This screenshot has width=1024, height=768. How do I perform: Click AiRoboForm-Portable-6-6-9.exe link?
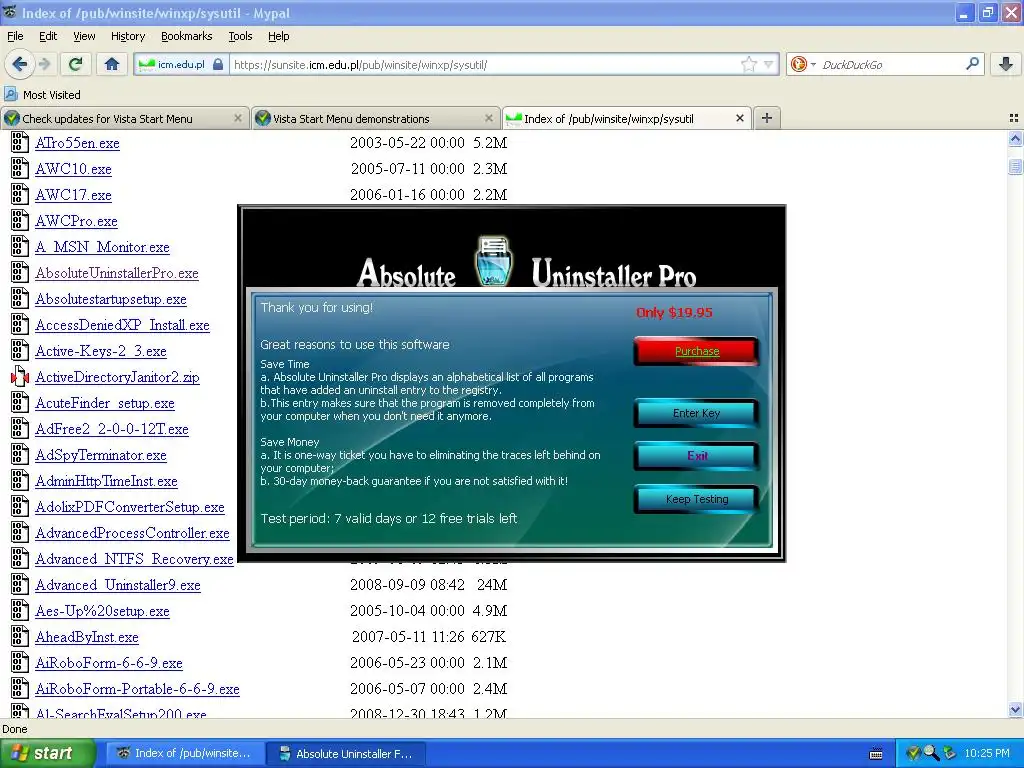click(137, 689)
